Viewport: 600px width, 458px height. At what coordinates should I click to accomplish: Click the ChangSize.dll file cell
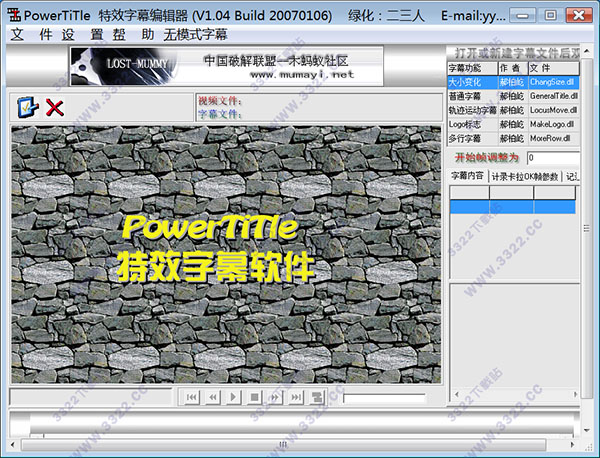(553, 82)
